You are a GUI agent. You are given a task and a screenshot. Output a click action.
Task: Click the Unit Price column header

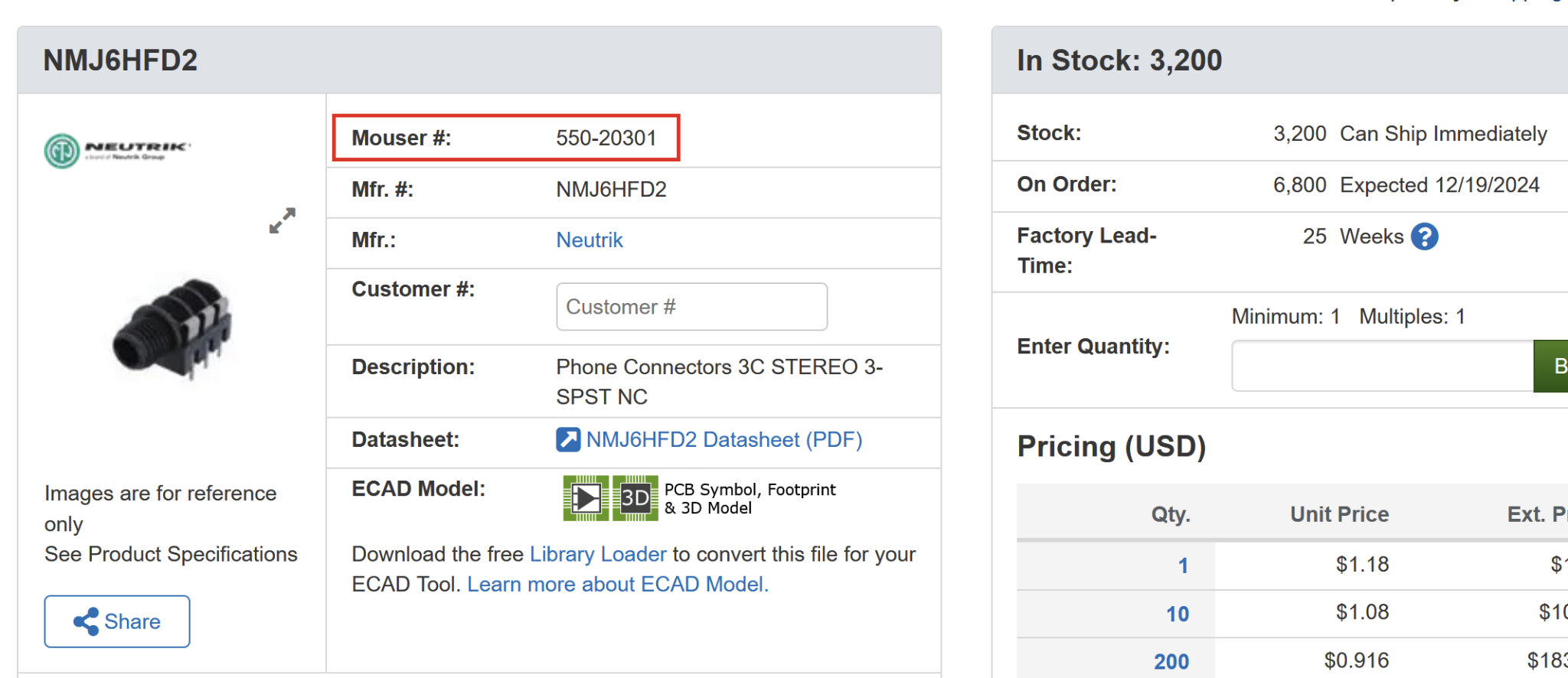point(1339,514)
